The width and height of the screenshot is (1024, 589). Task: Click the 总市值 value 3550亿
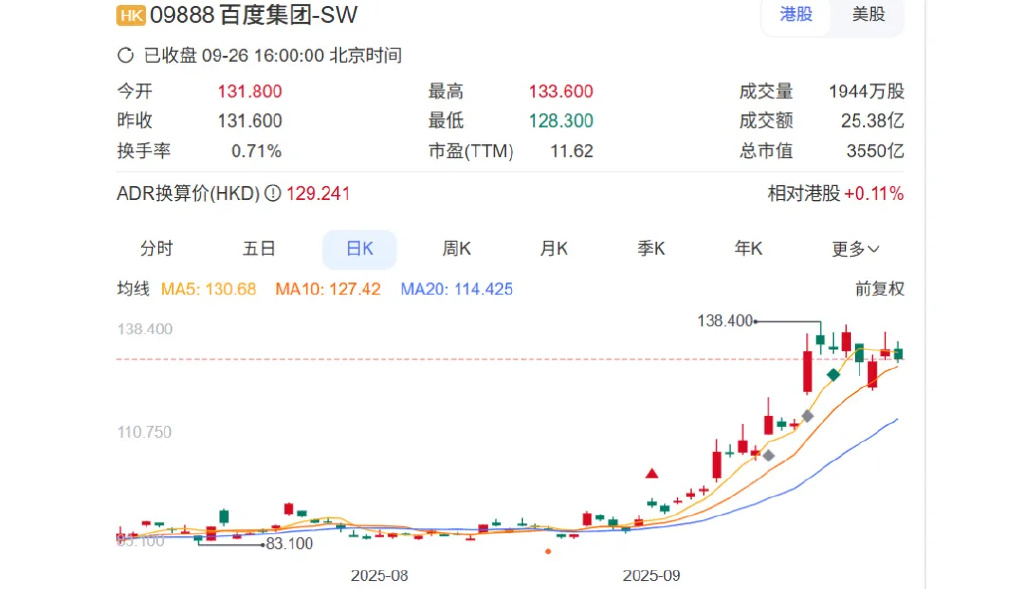pyautogui.click(x=875, y=151)
